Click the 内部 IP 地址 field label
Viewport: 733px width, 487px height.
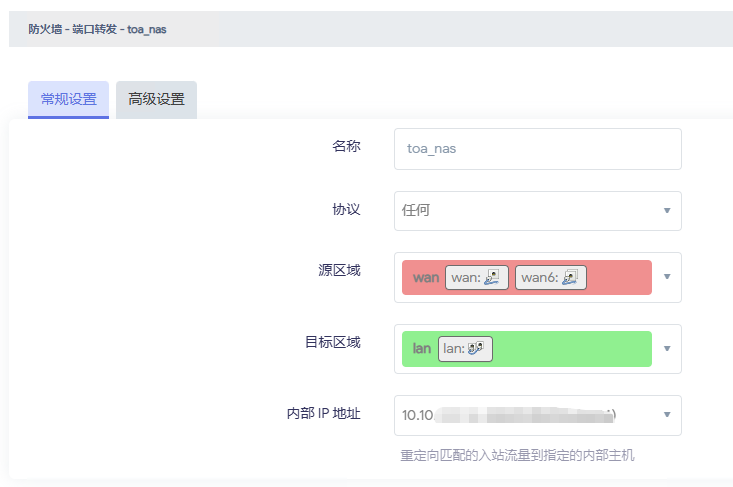point(322,414)
